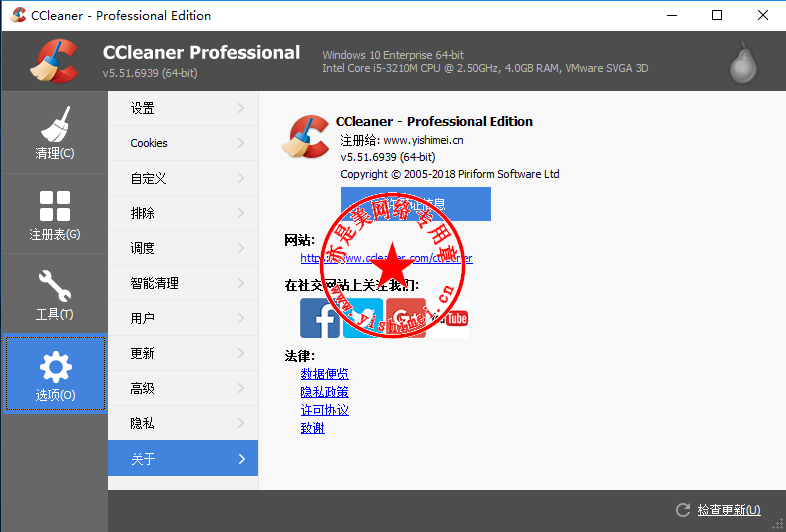The height and width of the screenshot is (532, 786).
Task: Open the 工具(T) tools section
Action: 55,294
